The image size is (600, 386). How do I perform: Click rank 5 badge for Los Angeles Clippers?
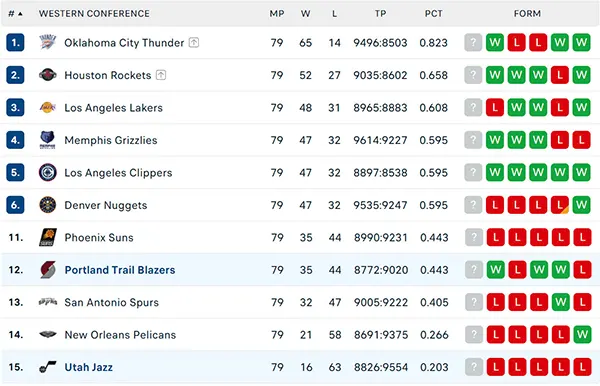[15, 173]
